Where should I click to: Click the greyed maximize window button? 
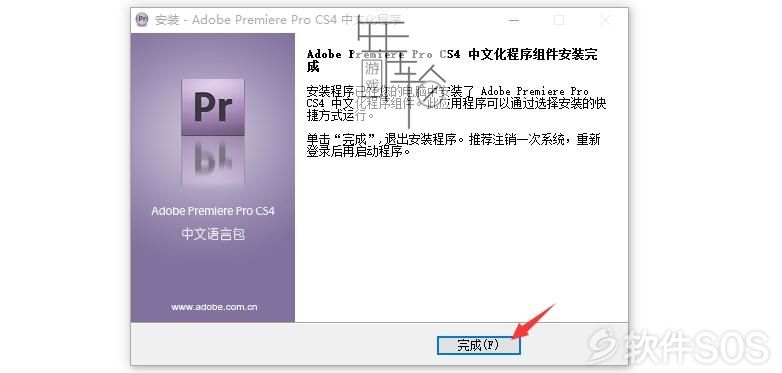(x=559, y=20)
